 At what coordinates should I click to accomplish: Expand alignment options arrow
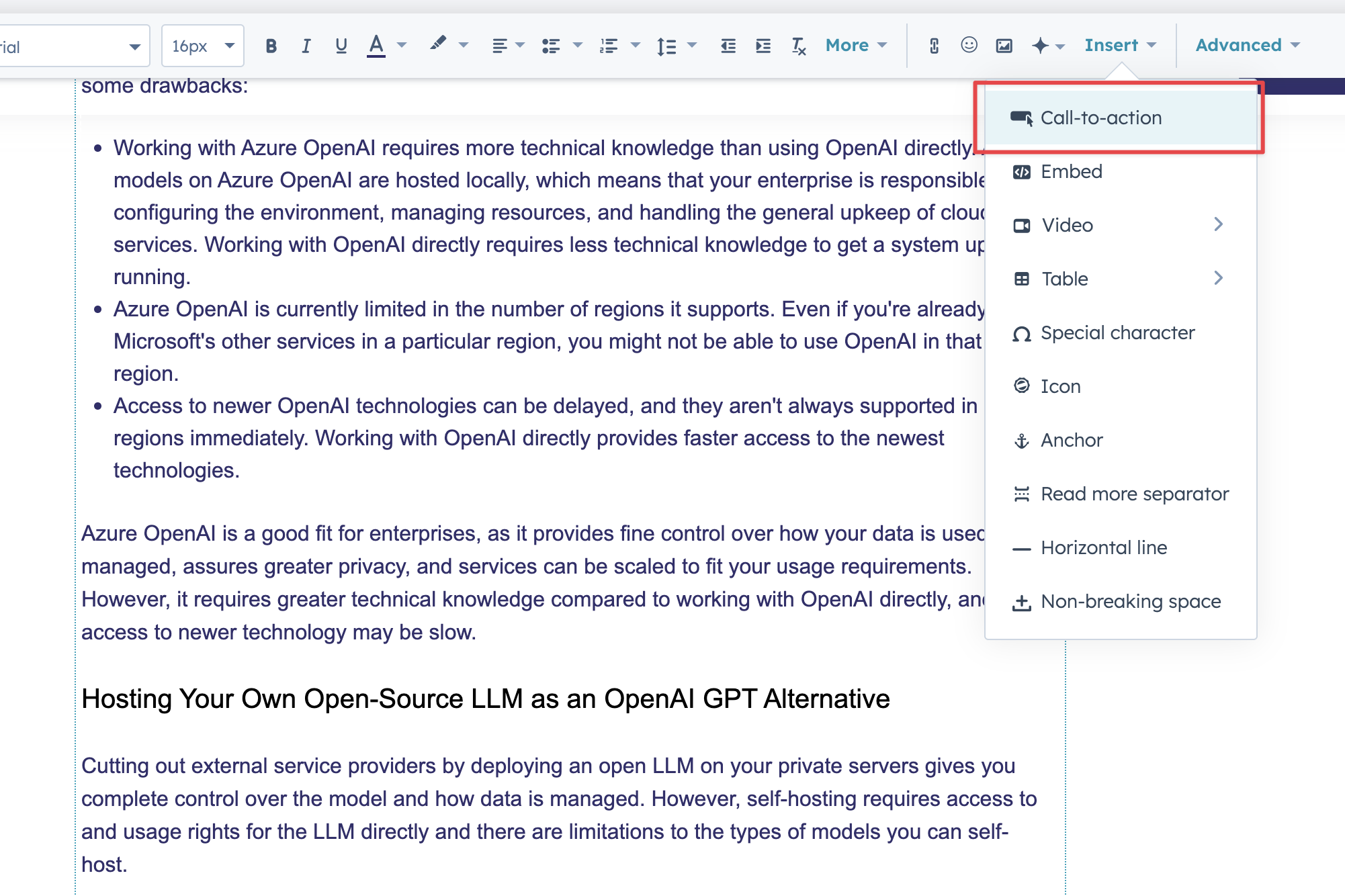[519, 45]
